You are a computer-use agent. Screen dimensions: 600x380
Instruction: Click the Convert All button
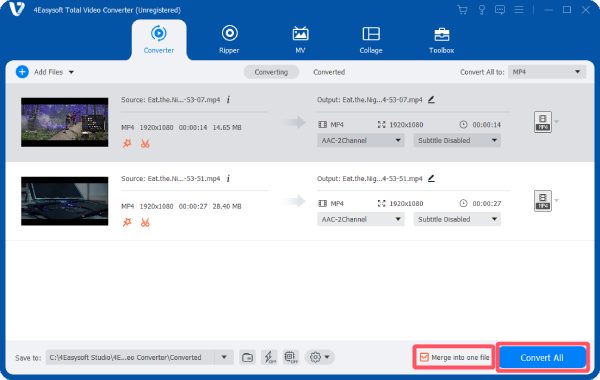coord(543,358)
